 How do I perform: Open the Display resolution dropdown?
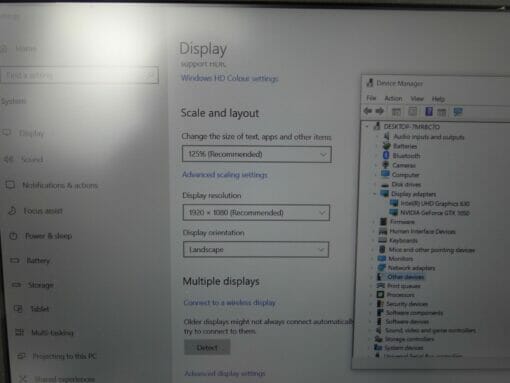(x=256, y=213)
